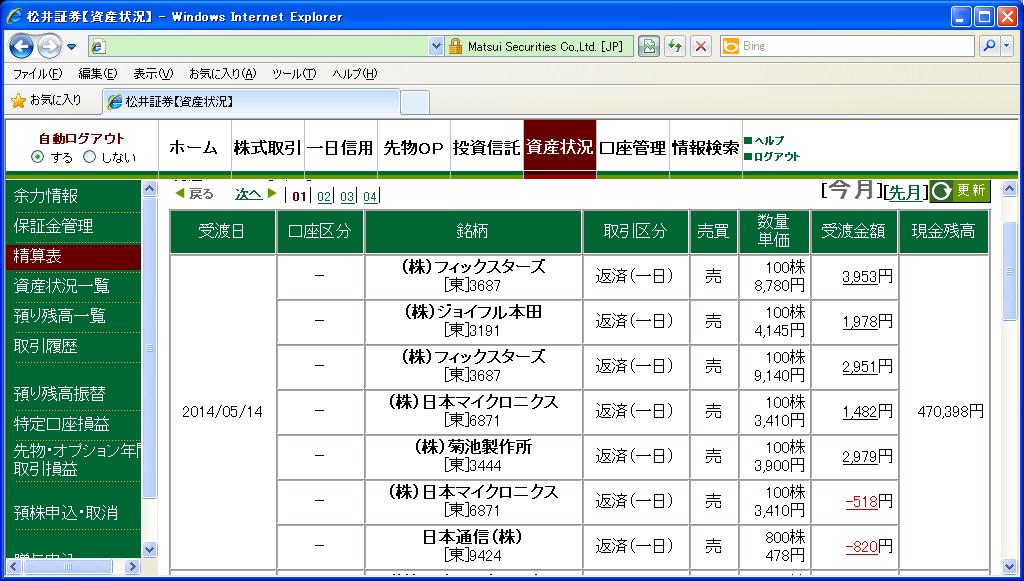Click the main page scrollbar up arrow
Screen dimensions: 1024x581
pos(1010,188)
